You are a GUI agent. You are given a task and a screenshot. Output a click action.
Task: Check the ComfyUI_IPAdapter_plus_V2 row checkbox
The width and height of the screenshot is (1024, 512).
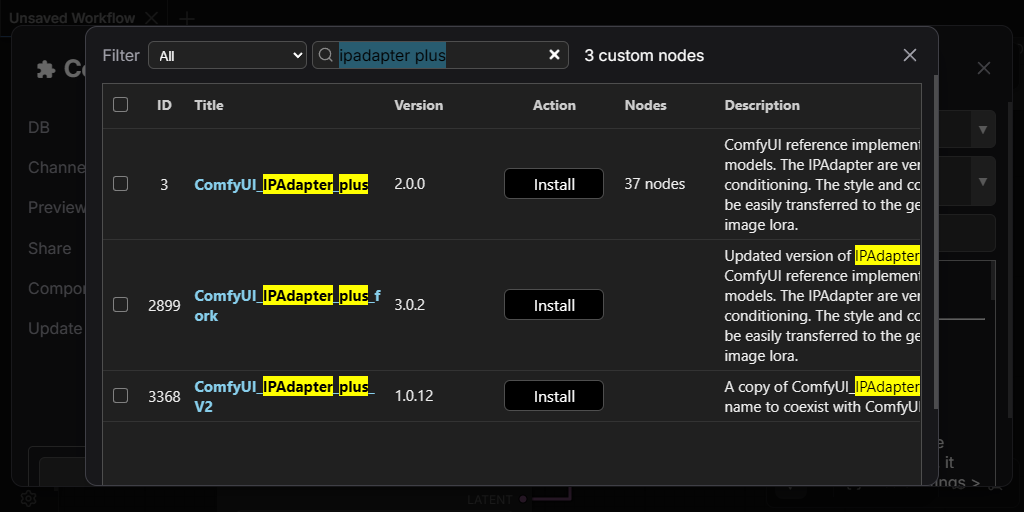(120, 396)
